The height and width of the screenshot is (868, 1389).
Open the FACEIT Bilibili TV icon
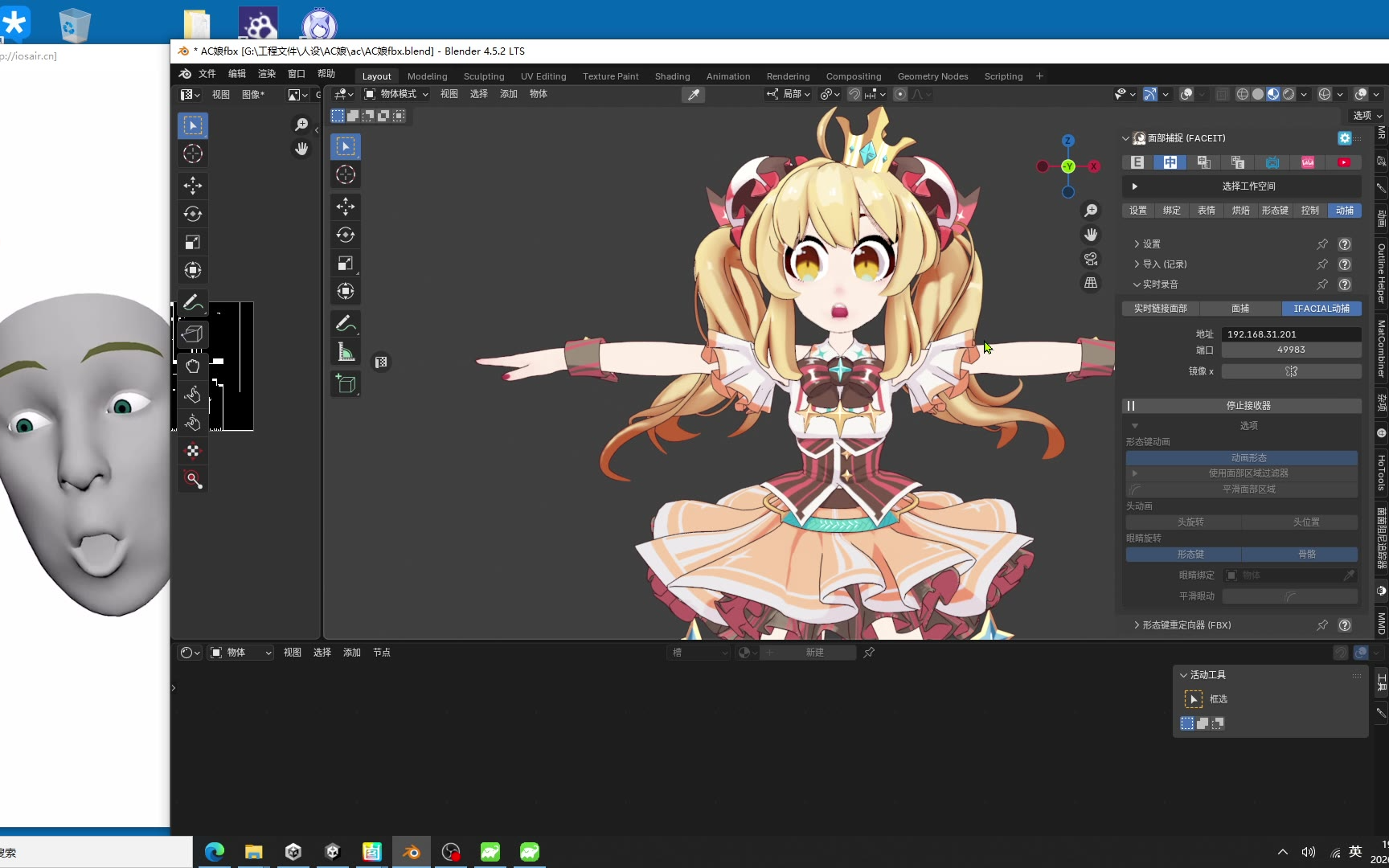[x=1272, y=162]
